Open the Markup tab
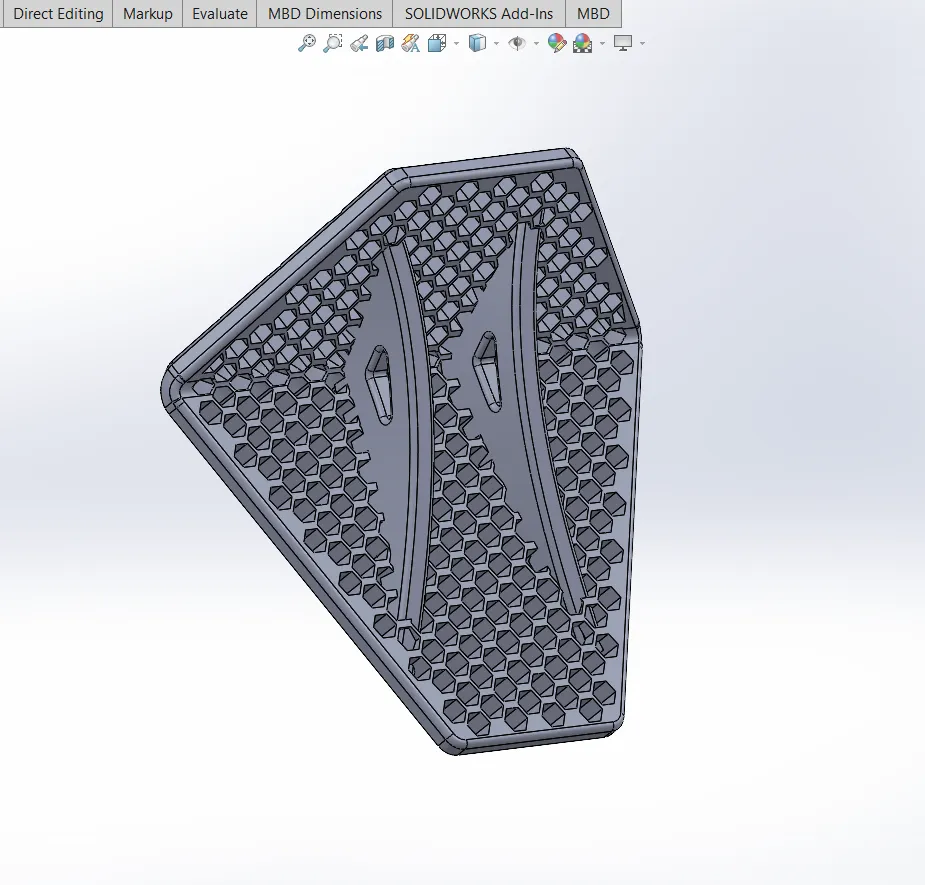This screenshot has height=885, width=925. 147,14
